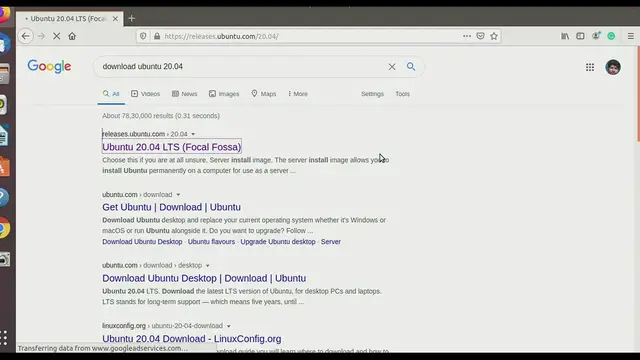Open the More search filters menu
Viewport: 640px width, 360px height.
(x=298, y=94)
